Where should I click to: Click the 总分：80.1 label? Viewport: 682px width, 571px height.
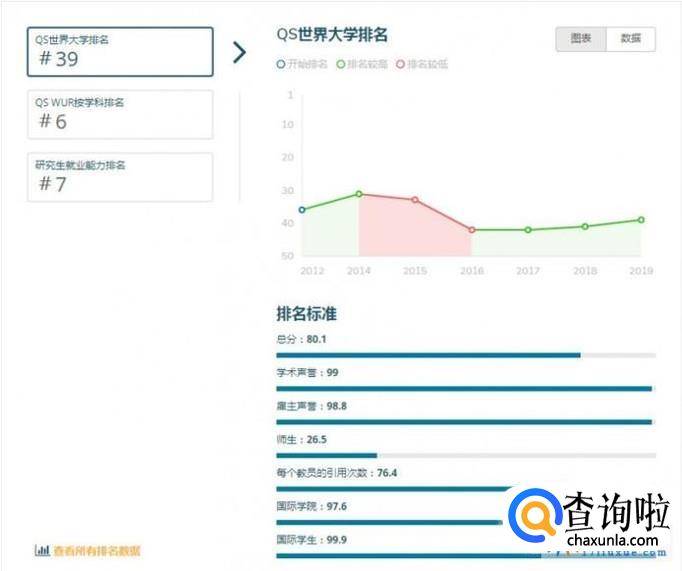[301, 339]
